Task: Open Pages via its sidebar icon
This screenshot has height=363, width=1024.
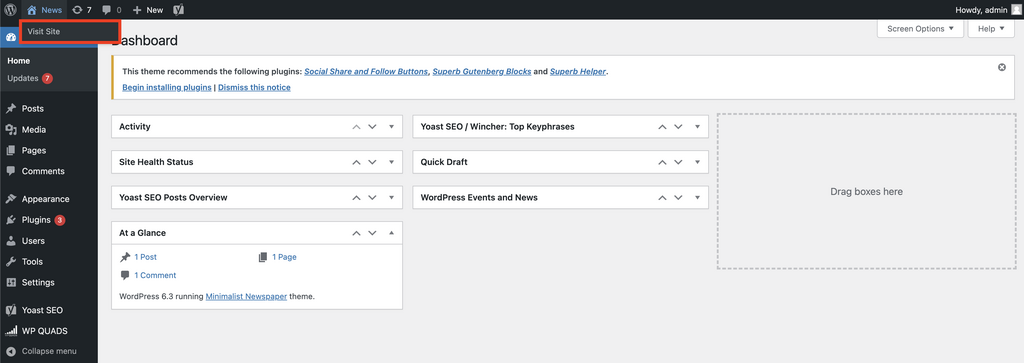Action: click(x=10, y=151)
